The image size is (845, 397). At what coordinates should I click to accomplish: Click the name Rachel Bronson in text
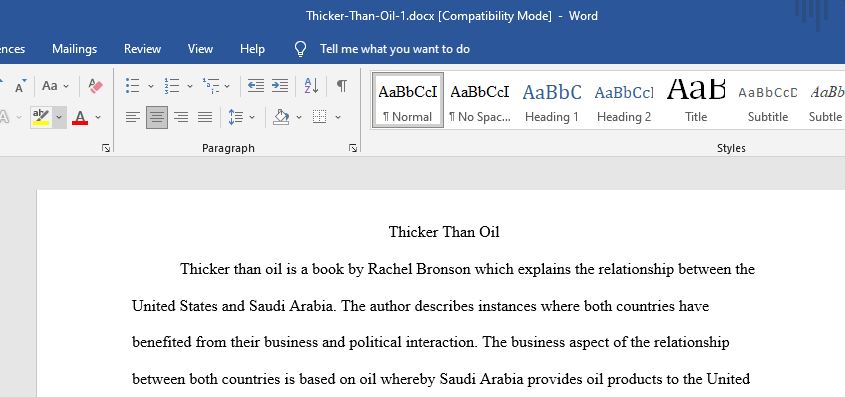pyautogui.click(x=419, y=269)
